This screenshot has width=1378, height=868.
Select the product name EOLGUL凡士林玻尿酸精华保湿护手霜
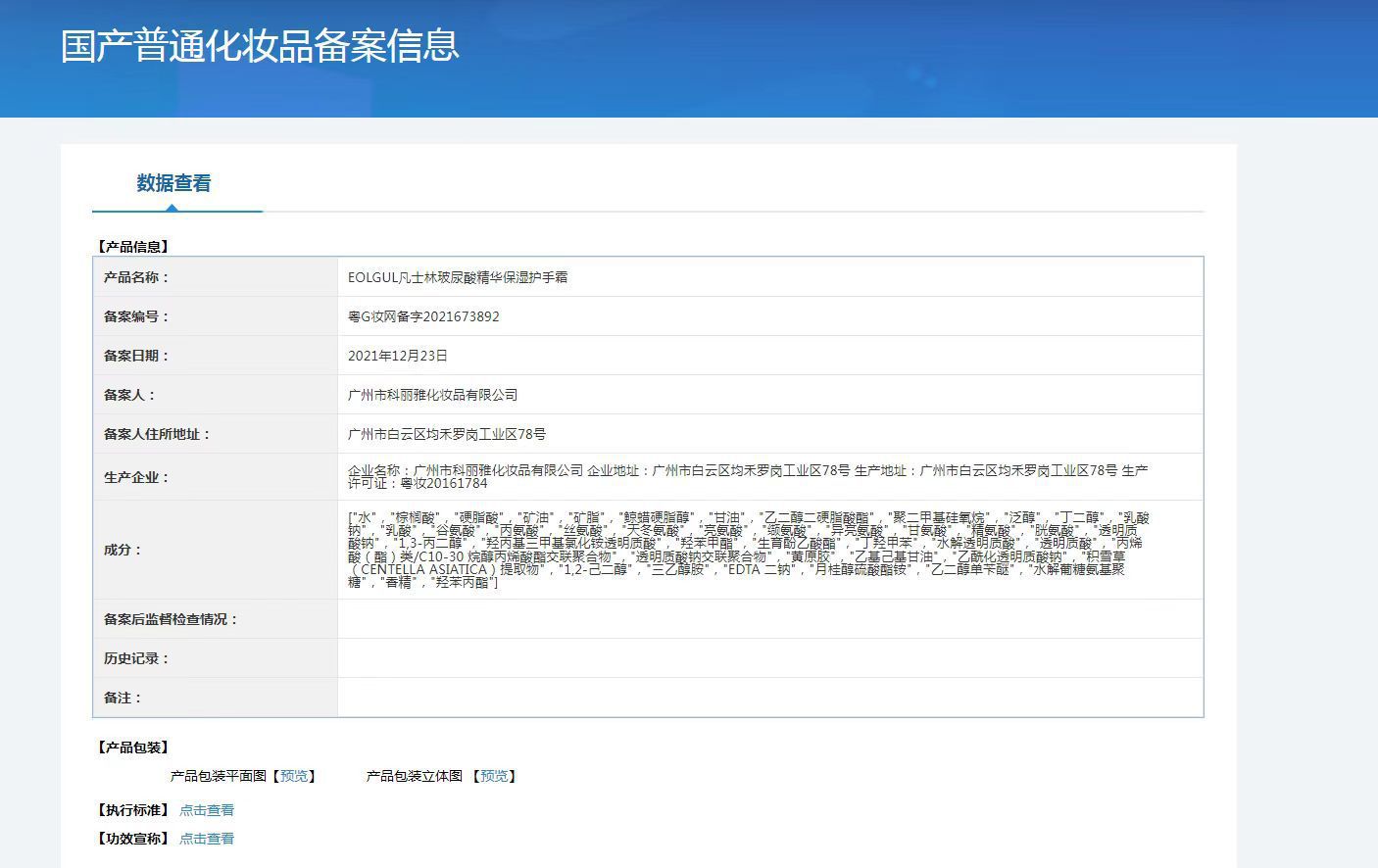[458, 277]
